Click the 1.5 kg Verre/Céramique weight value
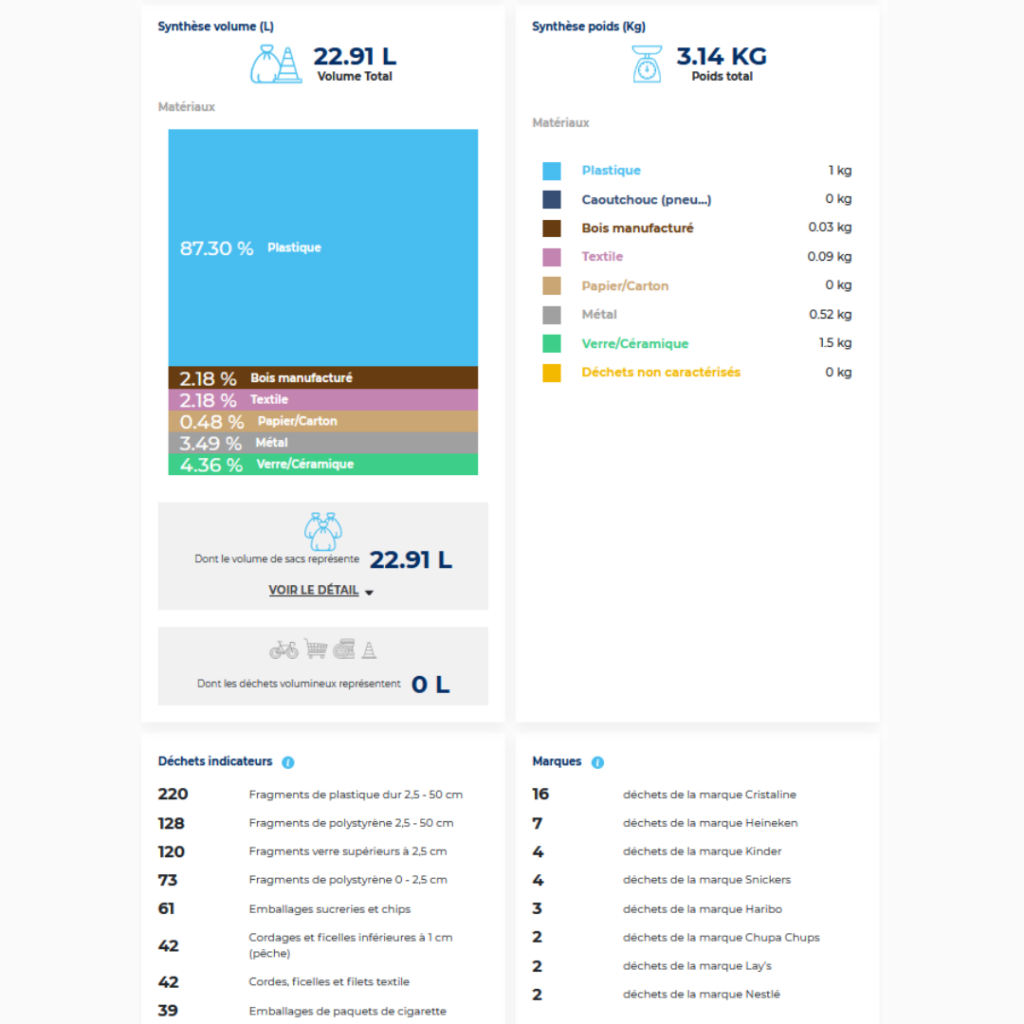This screenshot has width=1024, height=1024. 835,343
